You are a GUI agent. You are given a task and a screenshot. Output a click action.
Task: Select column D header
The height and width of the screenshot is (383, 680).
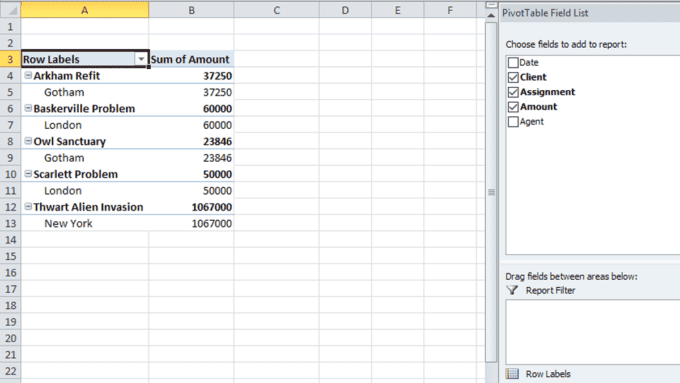345,10
